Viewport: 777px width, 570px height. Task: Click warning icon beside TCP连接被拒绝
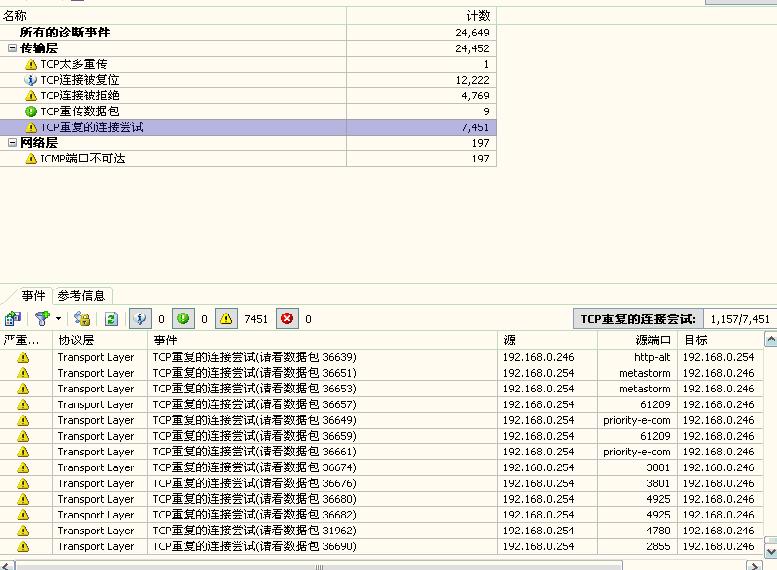[x=31, y=96]
